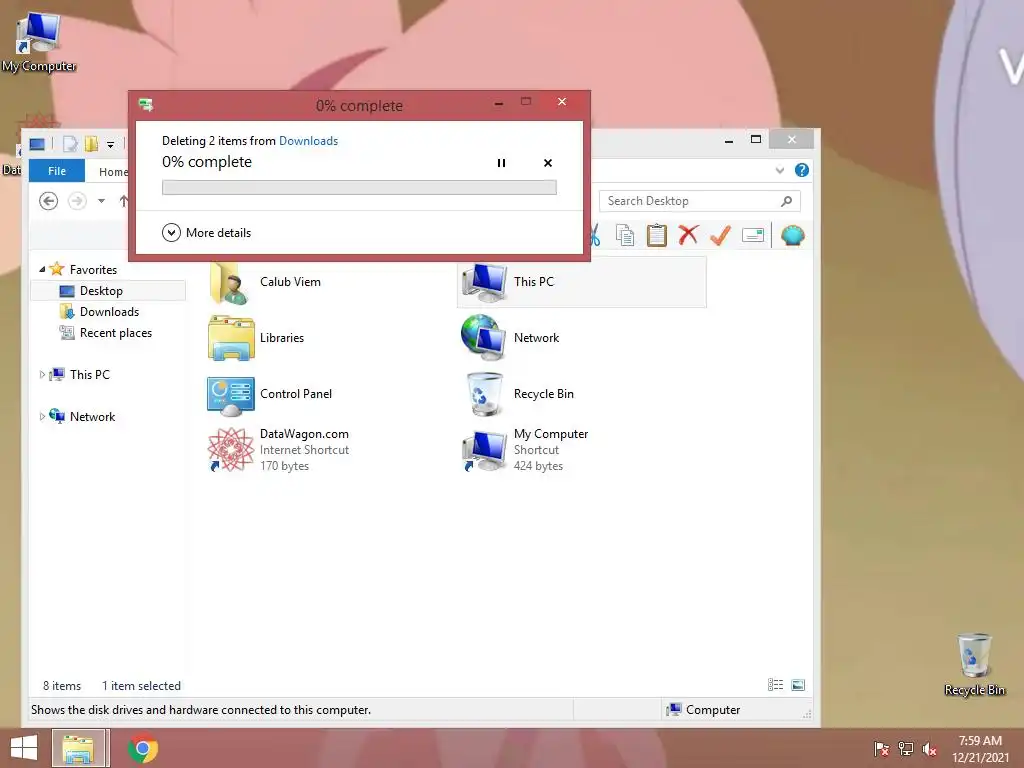Click the File Explorer taskbar button
This screenshot has height=768, width=1024.
78,748
